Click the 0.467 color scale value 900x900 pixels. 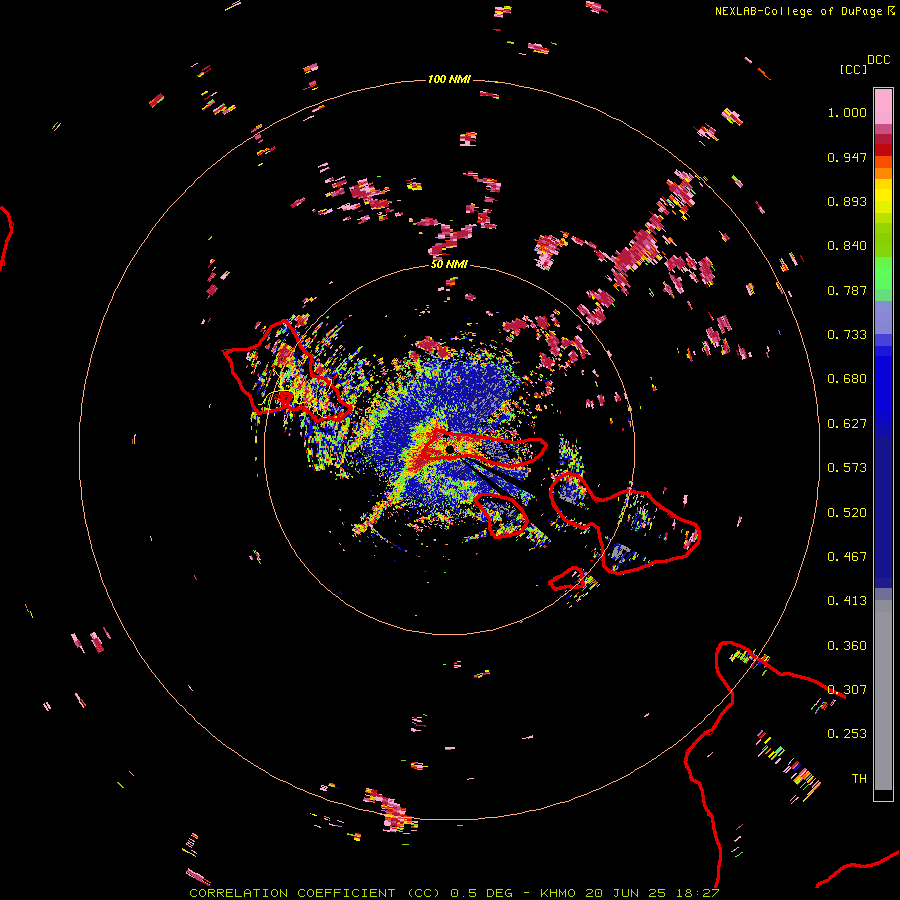click(847, 557)
